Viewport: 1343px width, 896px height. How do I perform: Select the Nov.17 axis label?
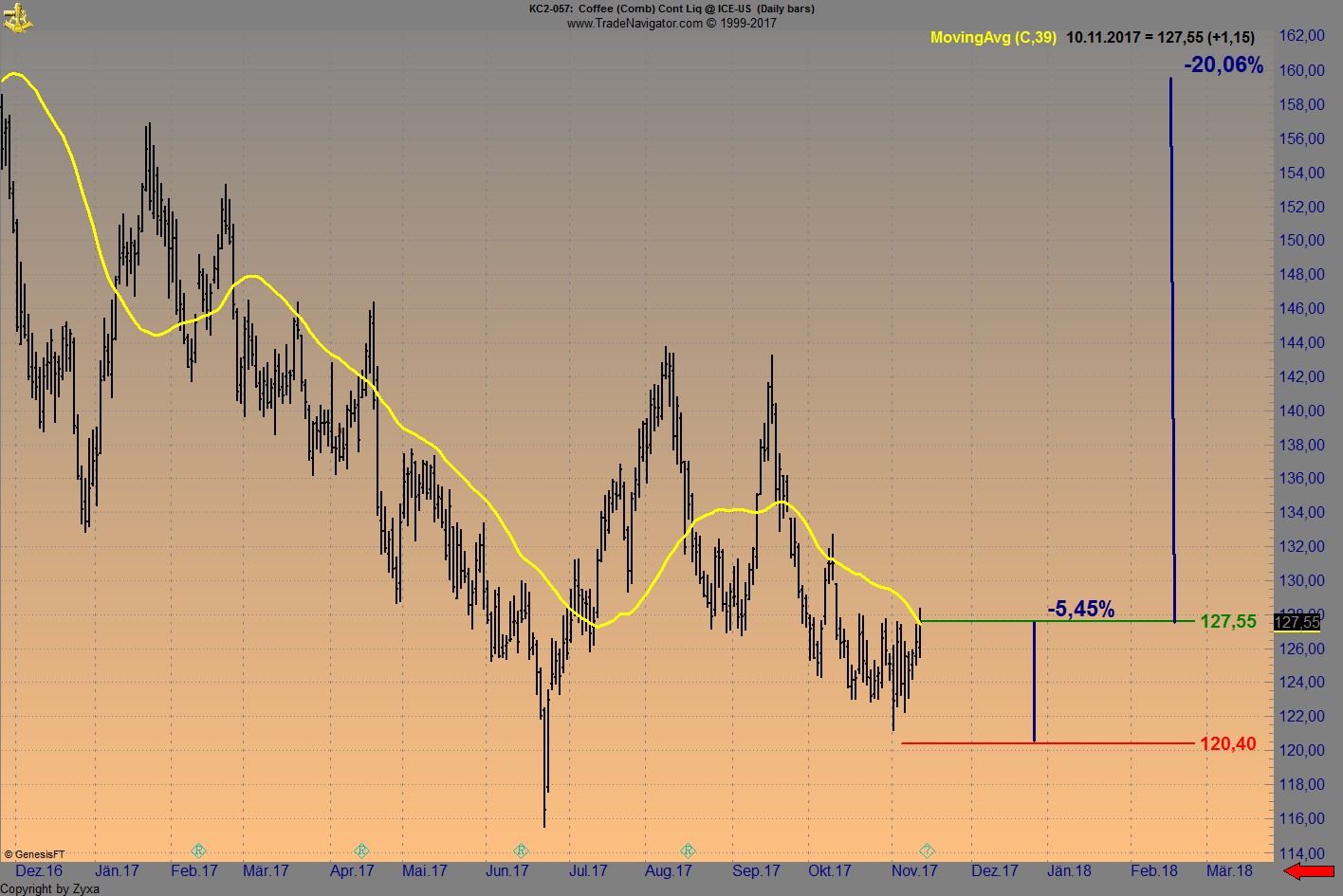pyautogui.click(x=916, y=870)
